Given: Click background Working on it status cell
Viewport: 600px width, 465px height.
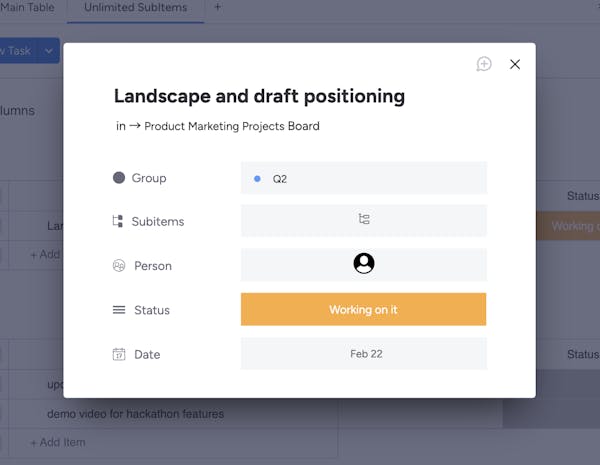Looking at the screenshot, I should tap(568, 226).
